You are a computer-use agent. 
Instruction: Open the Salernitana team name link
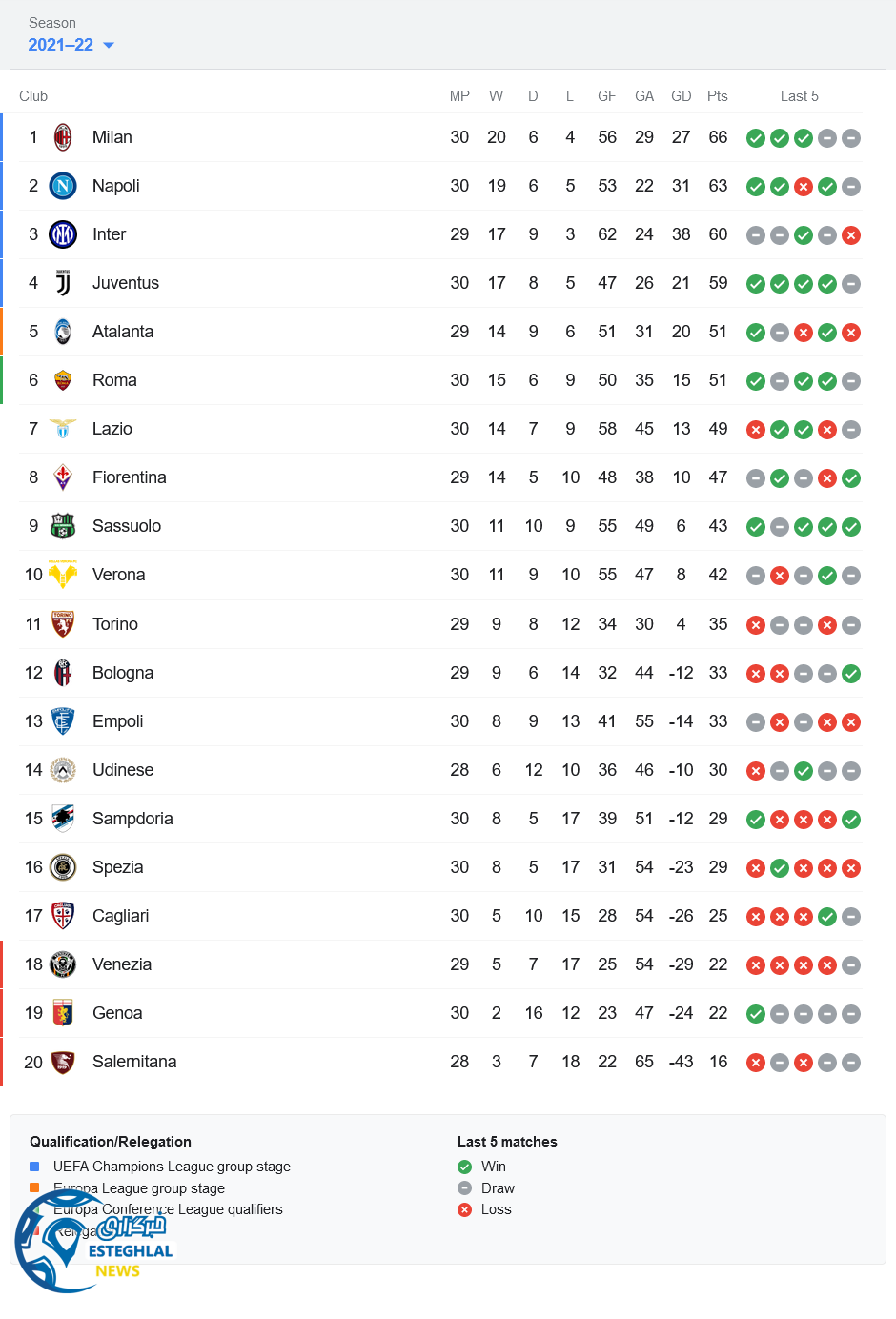click(134, 1062)
